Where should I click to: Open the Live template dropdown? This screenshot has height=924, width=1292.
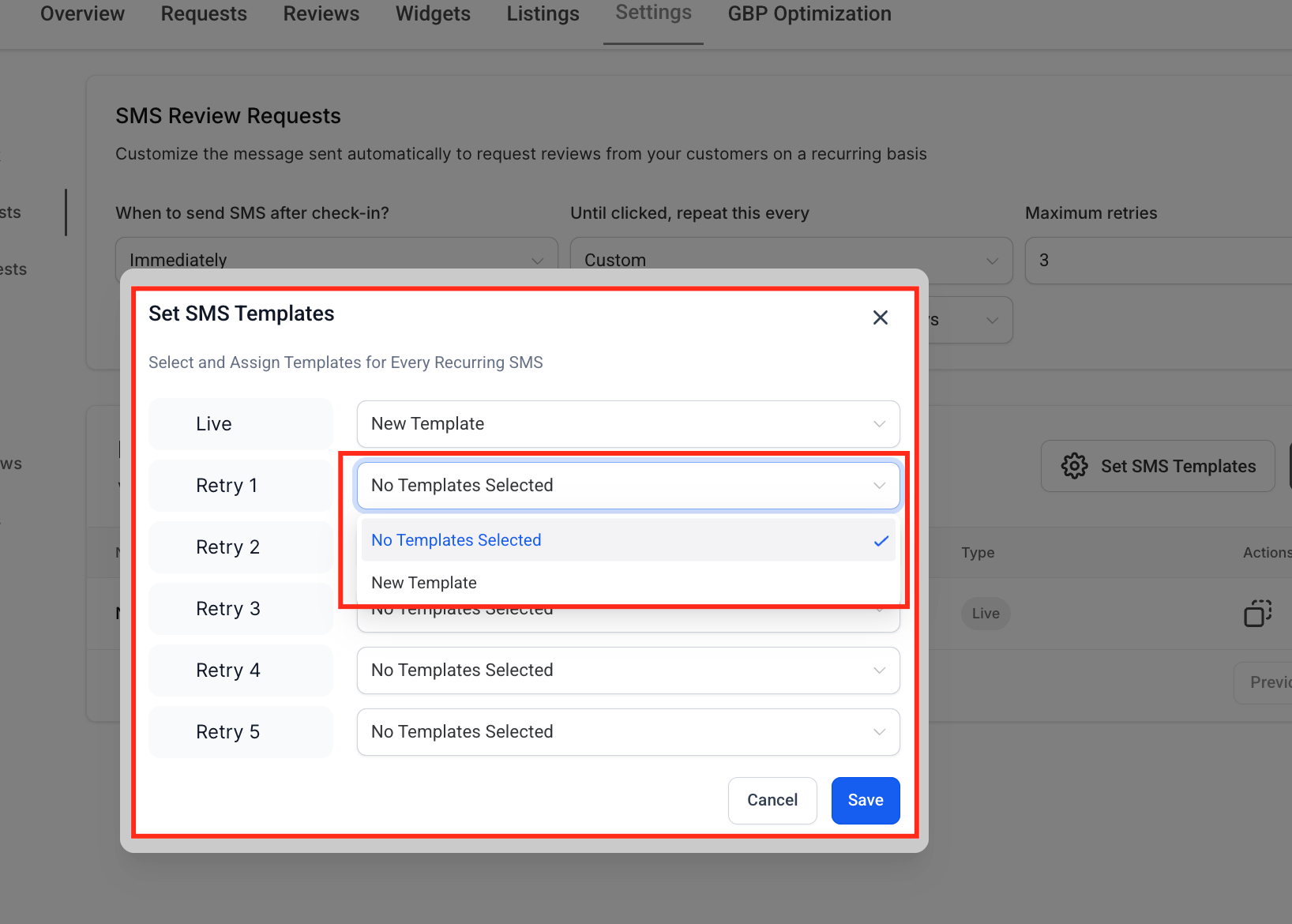tap(628, 424)
